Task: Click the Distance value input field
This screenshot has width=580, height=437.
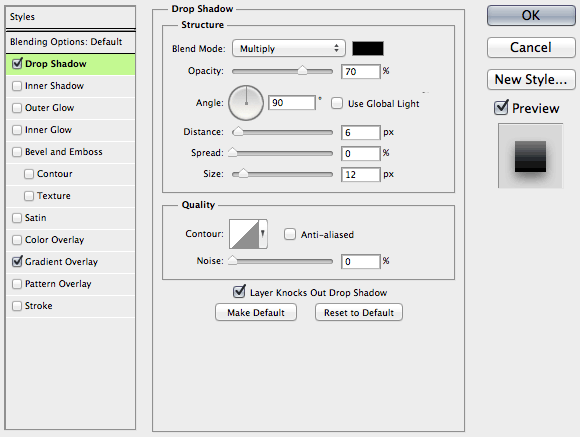Action: [x=360, y=132]
